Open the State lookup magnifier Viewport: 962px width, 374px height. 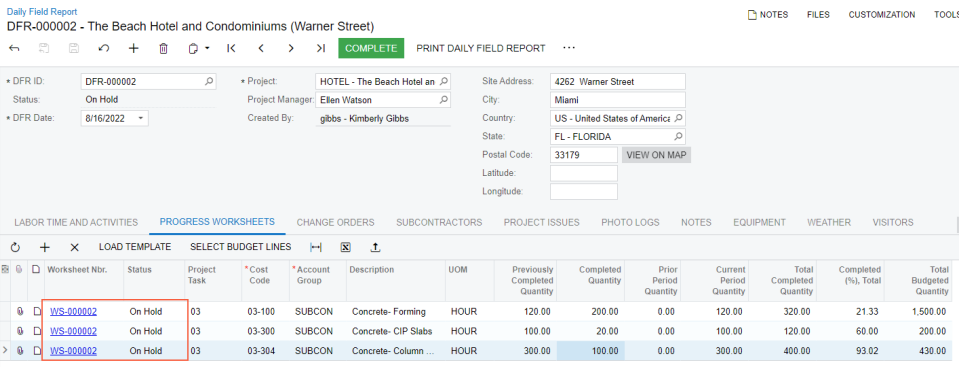[x=678, y=136]
